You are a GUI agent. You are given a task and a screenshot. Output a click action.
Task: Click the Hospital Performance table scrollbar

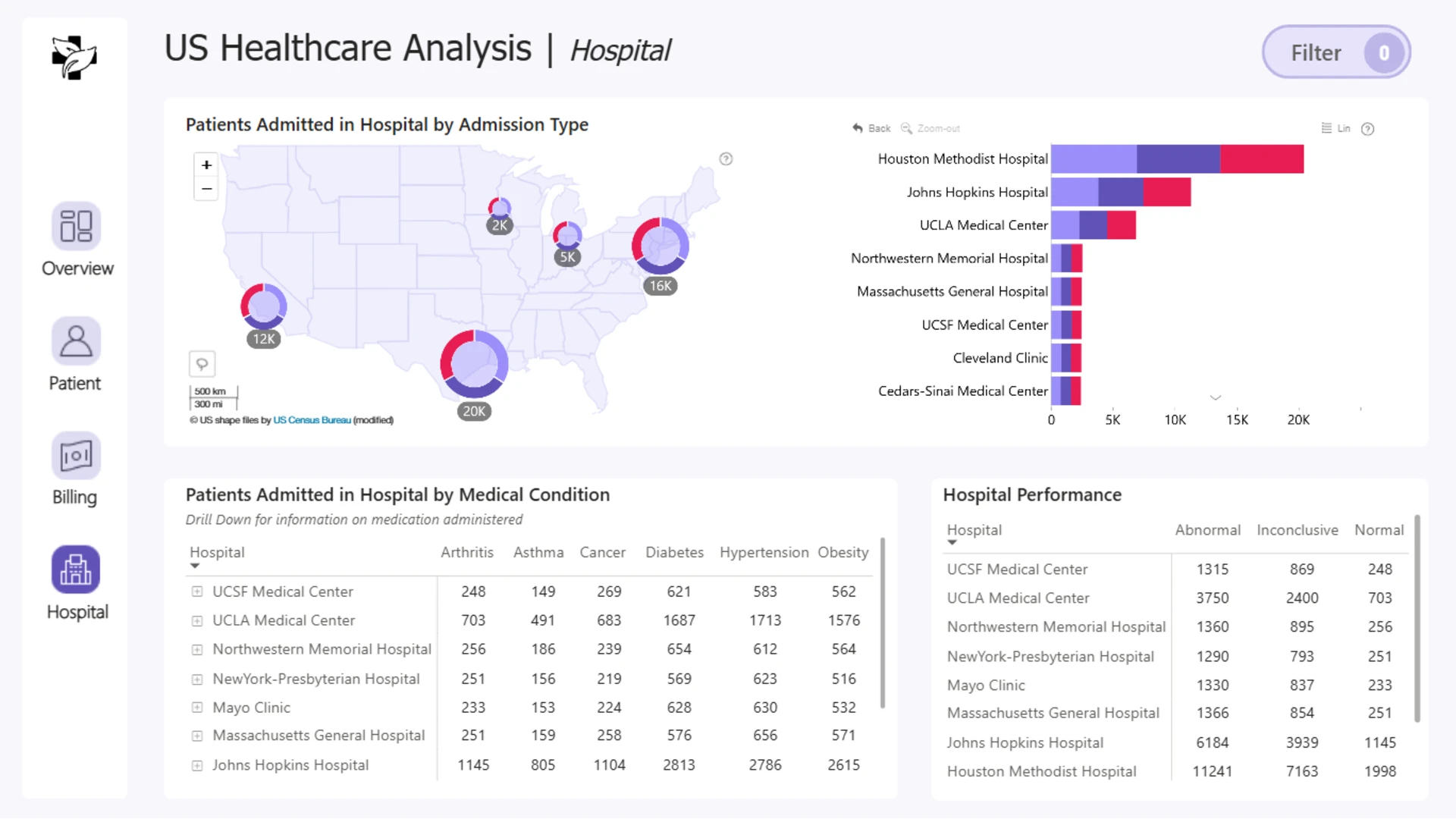1417,618
